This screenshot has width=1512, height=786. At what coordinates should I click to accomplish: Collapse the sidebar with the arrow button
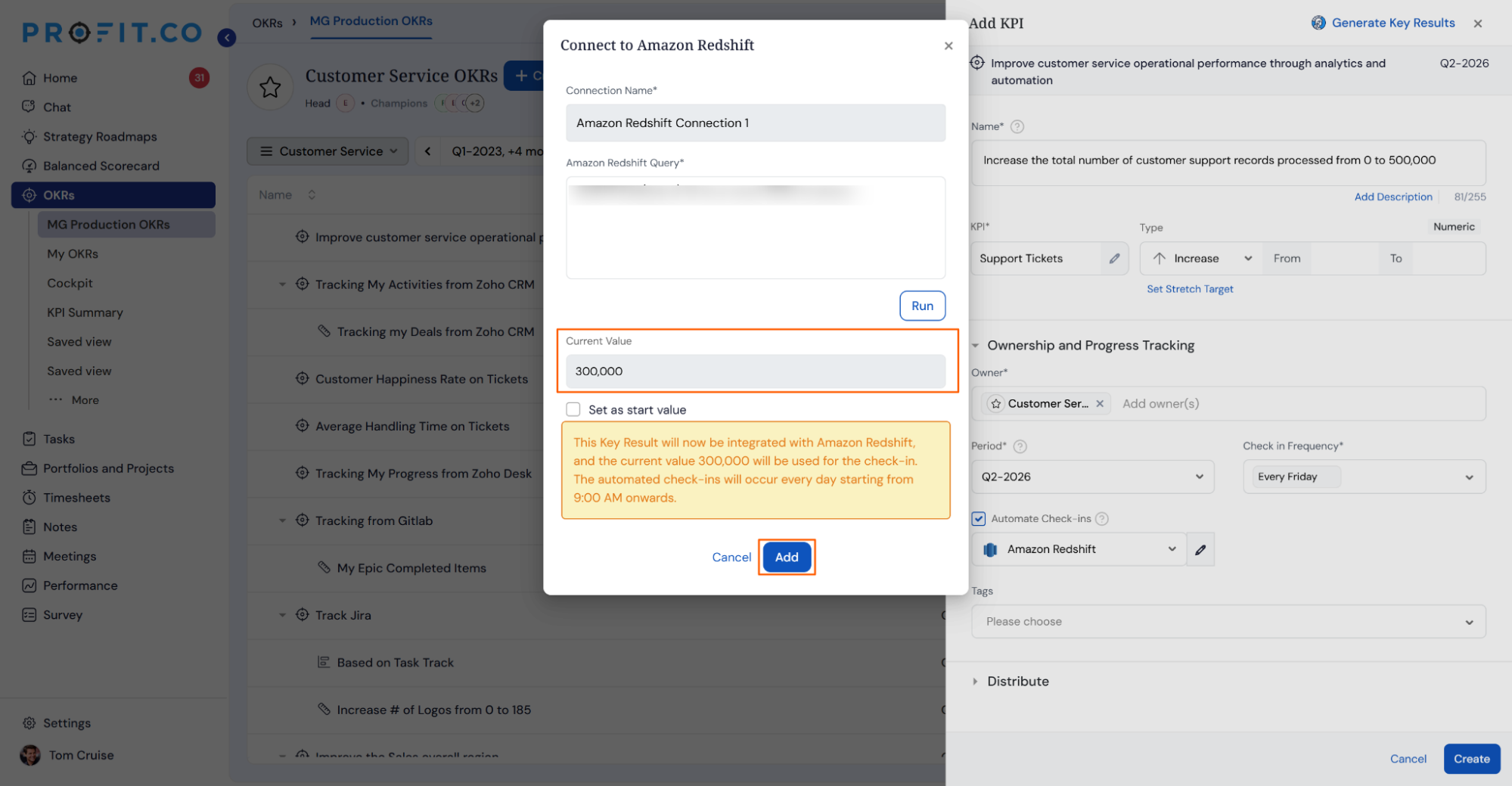(x=226, y=37)
